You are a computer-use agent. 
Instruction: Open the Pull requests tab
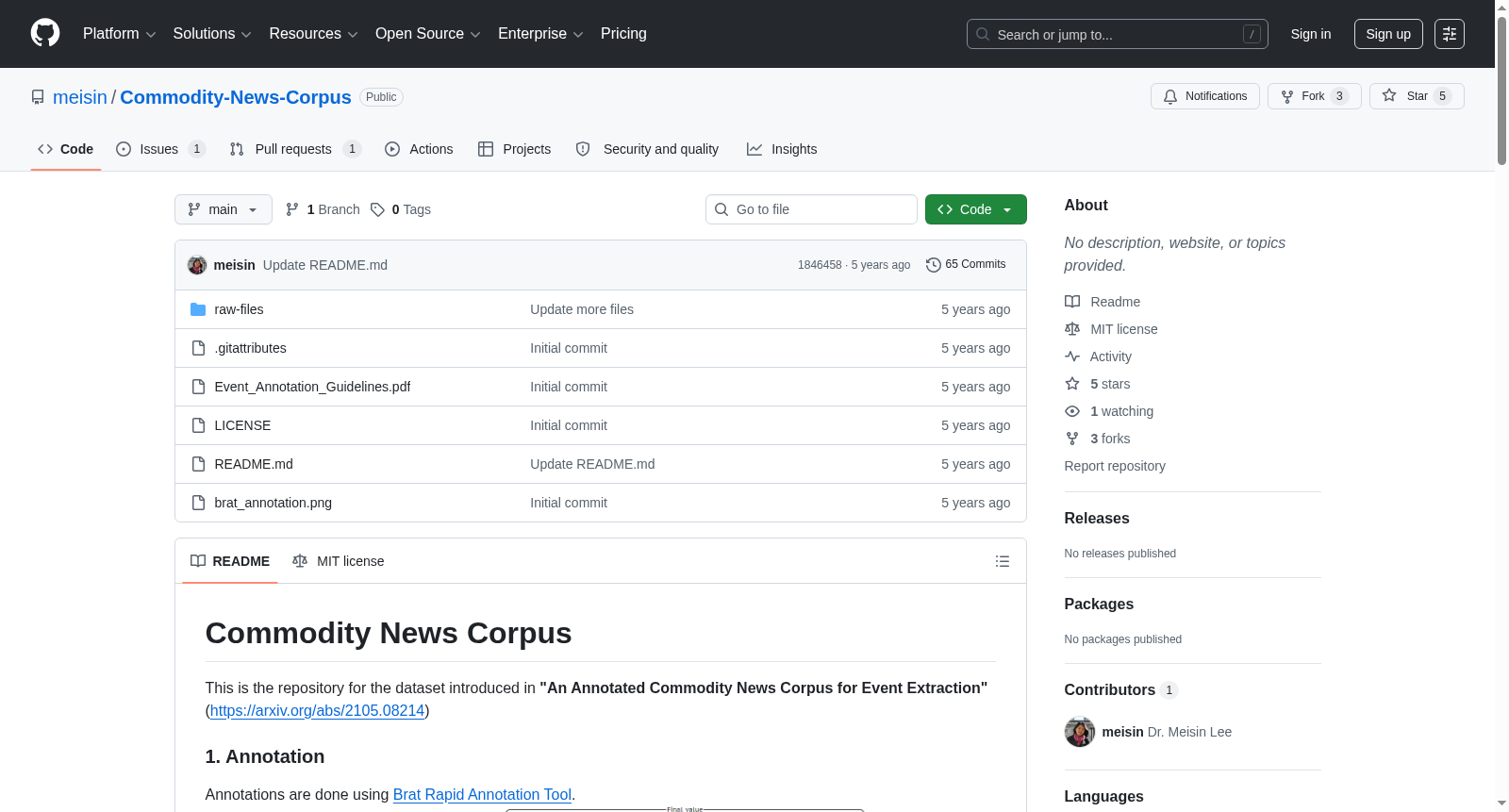point(295,149)
